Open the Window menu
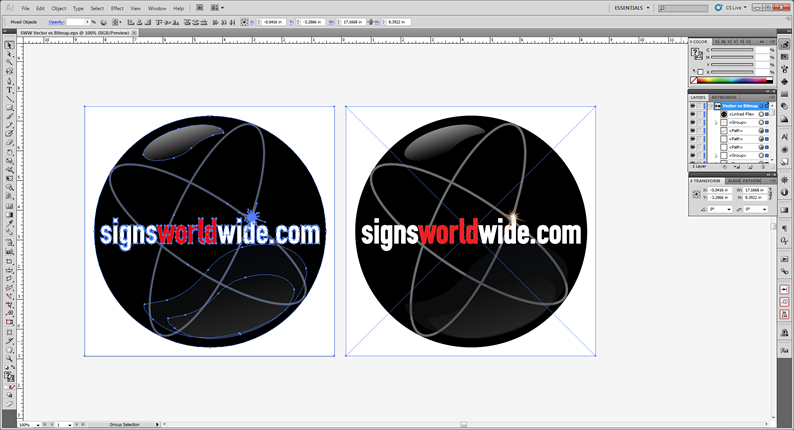The height and width of the screenshot is (430, 794). pos(157,8)
